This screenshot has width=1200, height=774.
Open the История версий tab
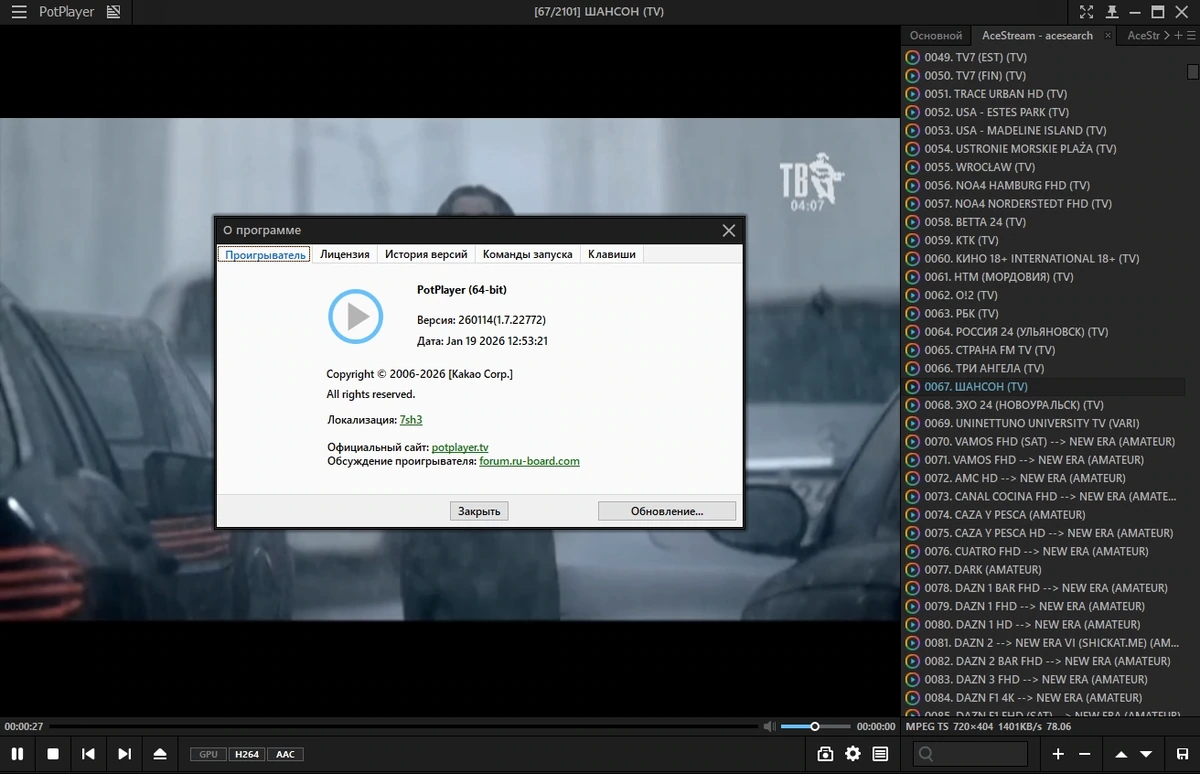click(426, 254)
